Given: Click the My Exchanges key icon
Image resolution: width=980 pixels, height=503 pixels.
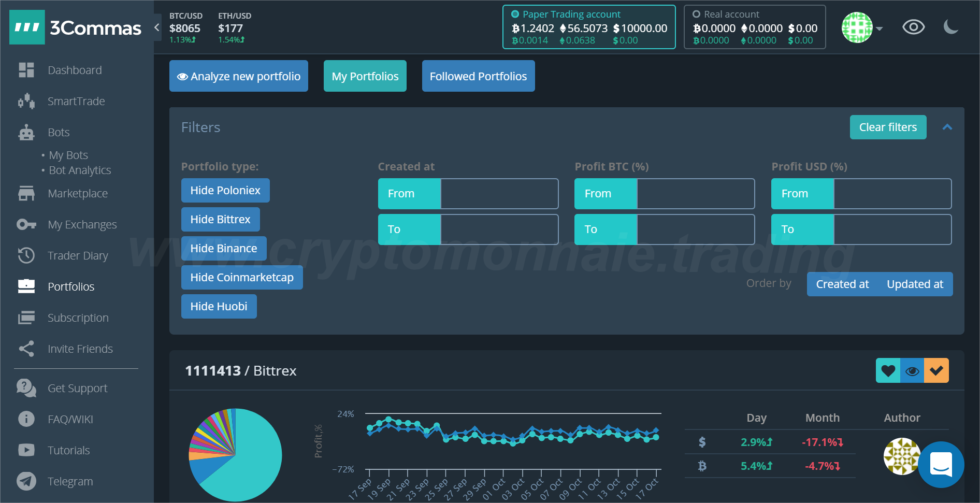Looking at the screenshot, I should (26, 224).
